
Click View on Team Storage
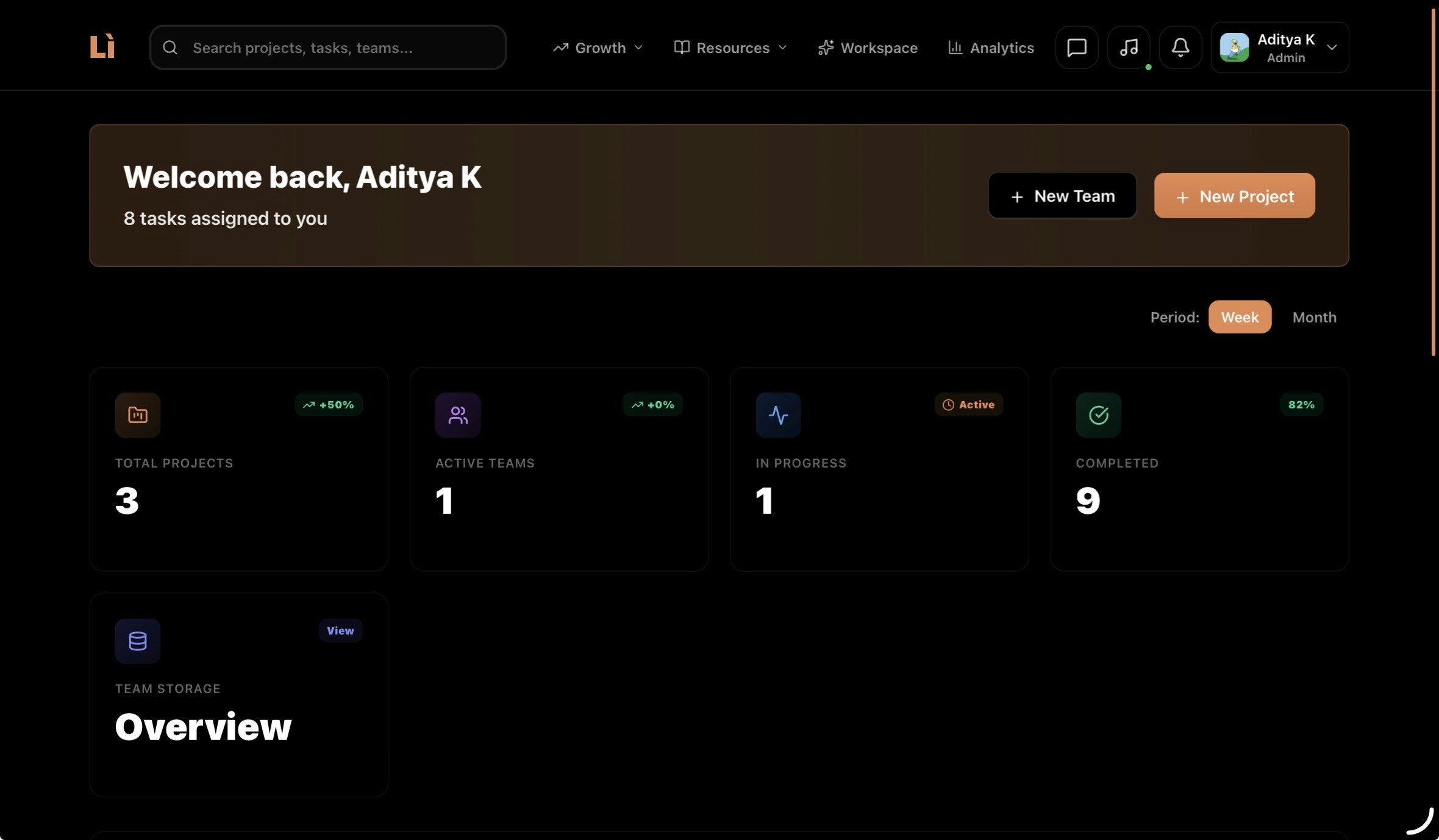click(x=340, y=631)
